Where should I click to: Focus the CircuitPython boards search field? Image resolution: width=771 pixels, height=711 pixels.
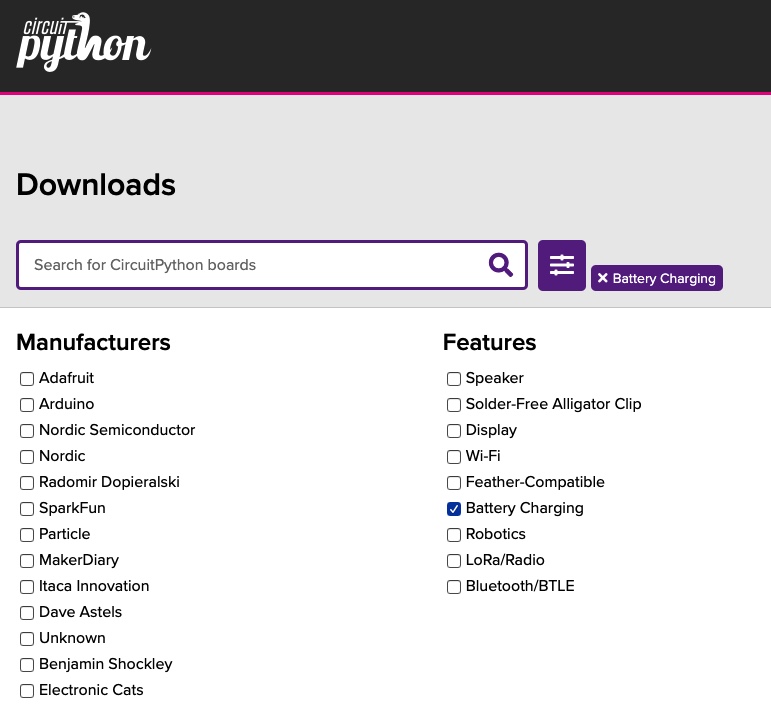(x=272, y=265)
